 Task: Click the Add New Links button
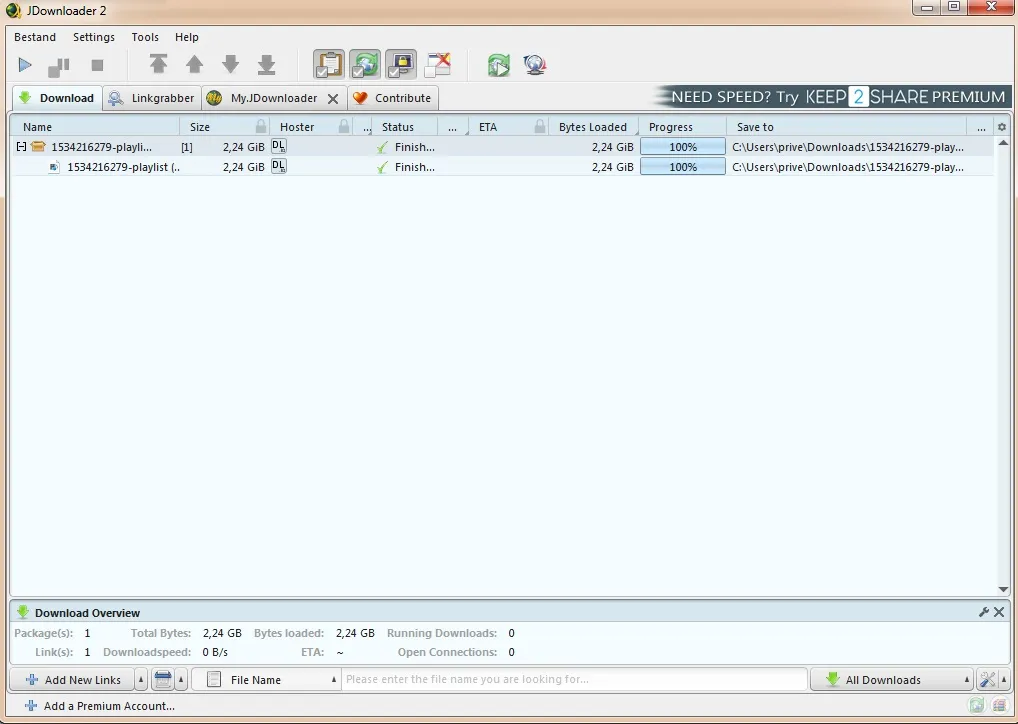[72, 679]
